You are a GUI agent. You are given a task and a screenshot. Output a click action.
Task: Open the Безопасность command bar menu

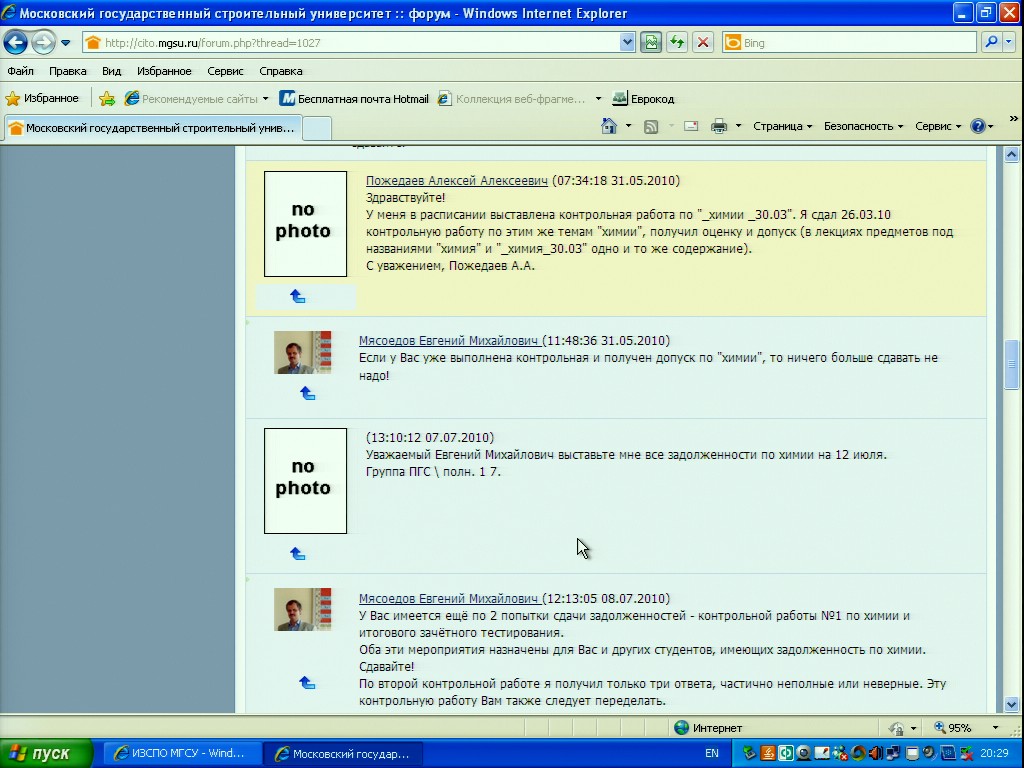click(863, 126)
